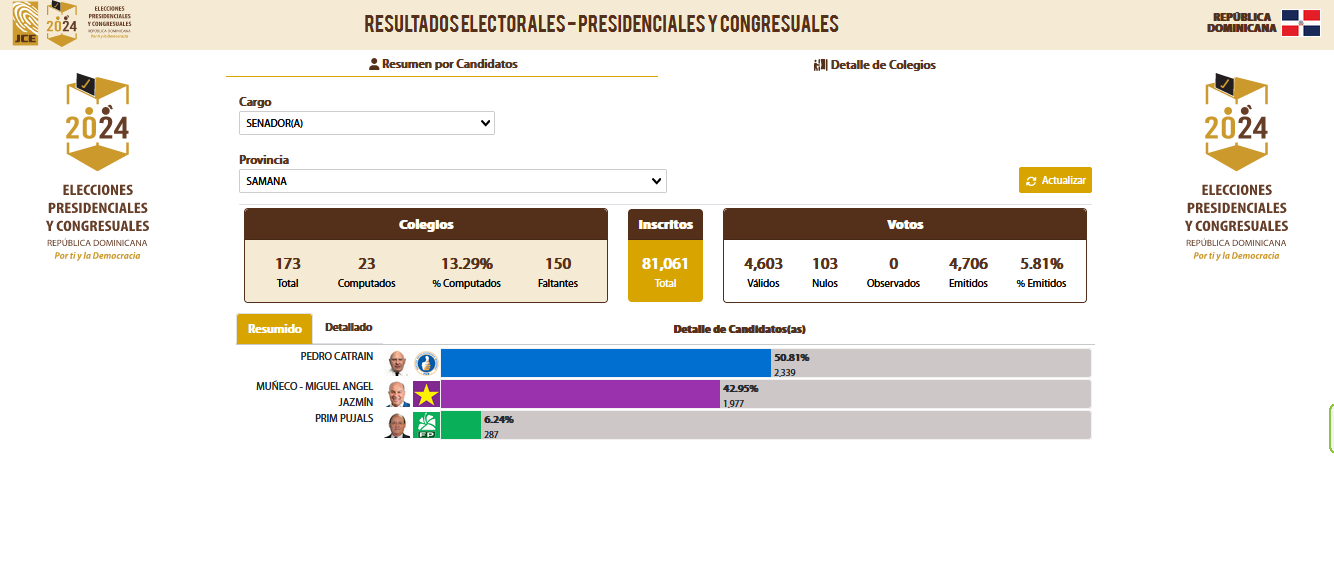The height and width of the screenshot is (562, 1334).
Task: Click the PLD party logo beside Catrain
Action: click(x=426, y=363)
